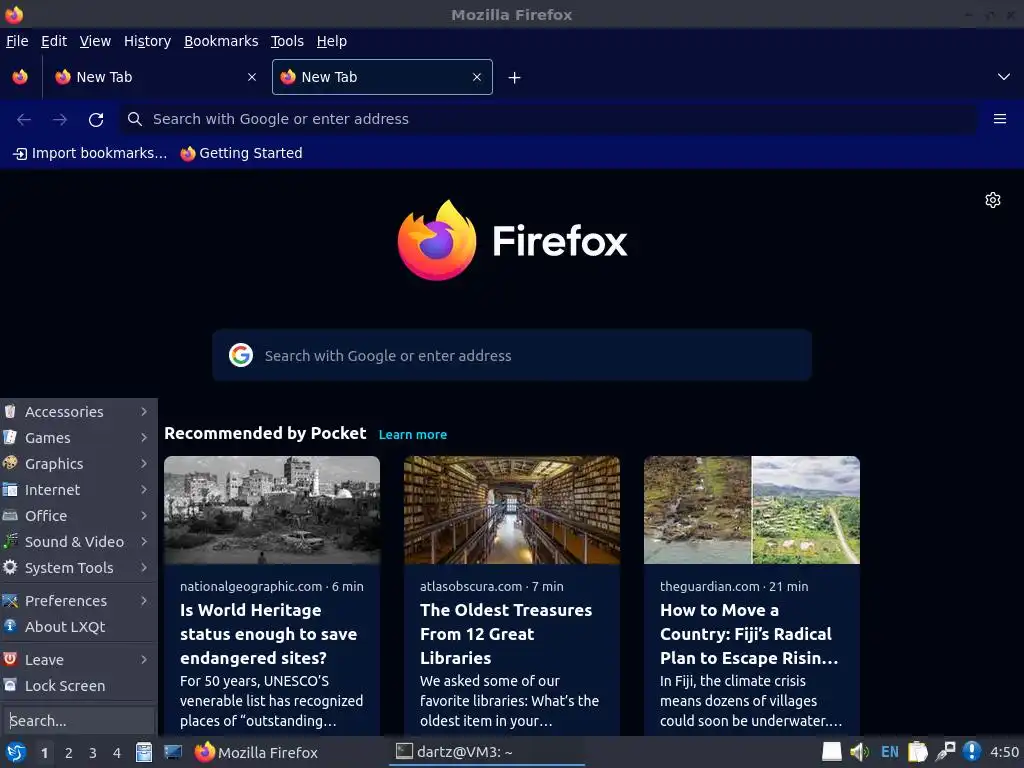This screenshot has width=1024, height=768.
Task: Switch to virtual desktop 2
Action: (69, 753)
